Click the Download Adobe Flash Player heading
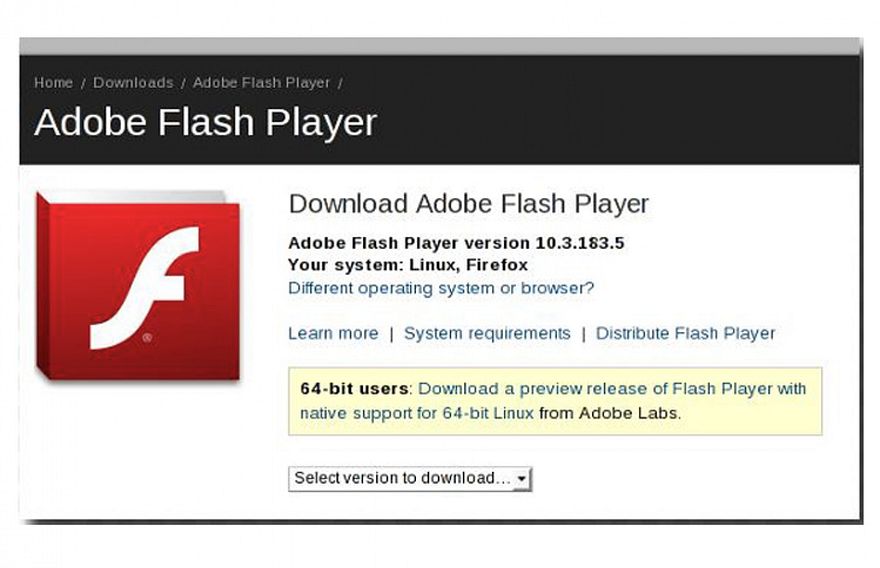The image size is (880, 568). pyautogui.click(x=469, y=204)
